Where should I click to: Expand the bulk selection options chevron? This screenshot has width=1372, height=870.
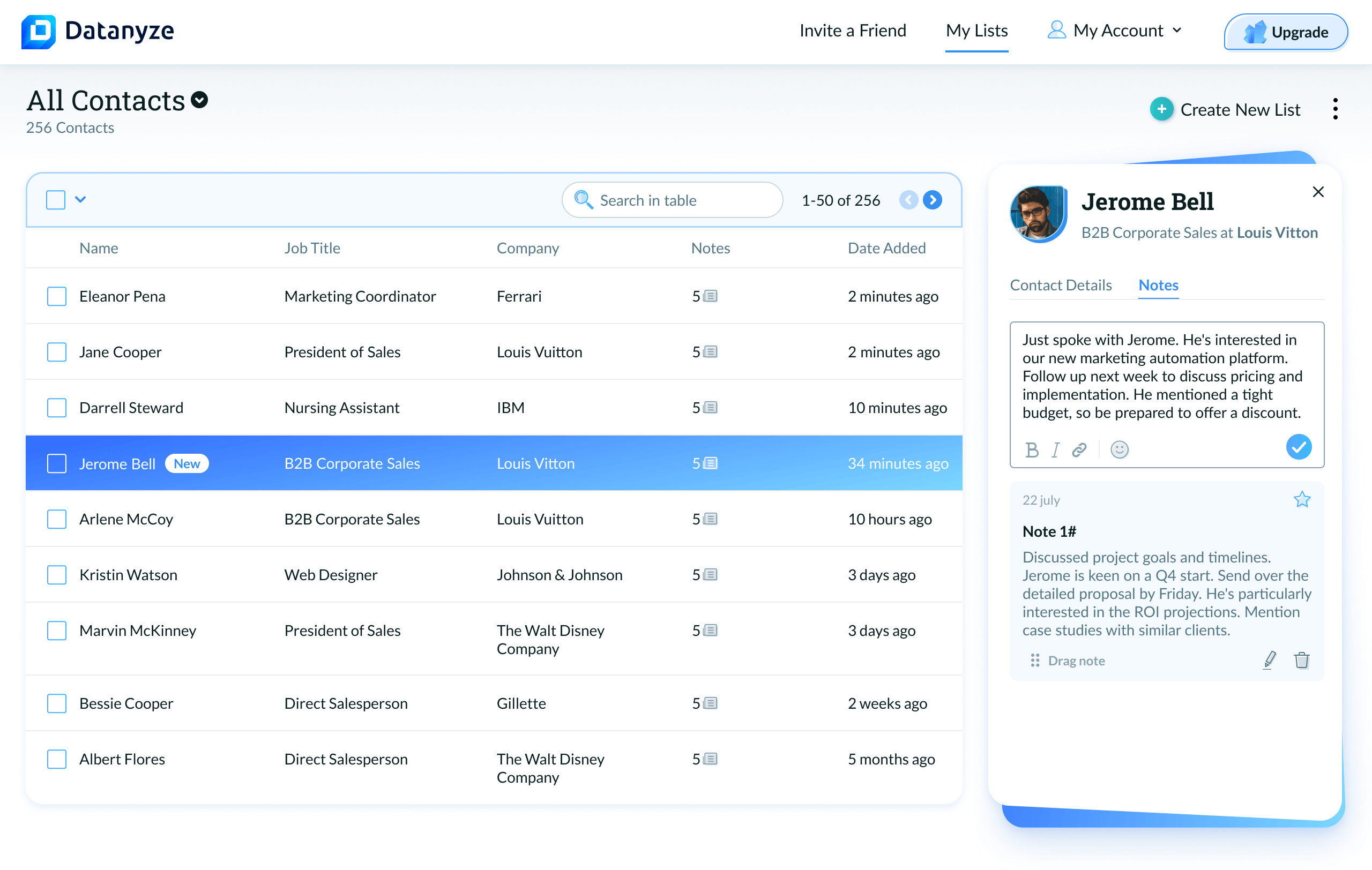(x=80, y=200)
